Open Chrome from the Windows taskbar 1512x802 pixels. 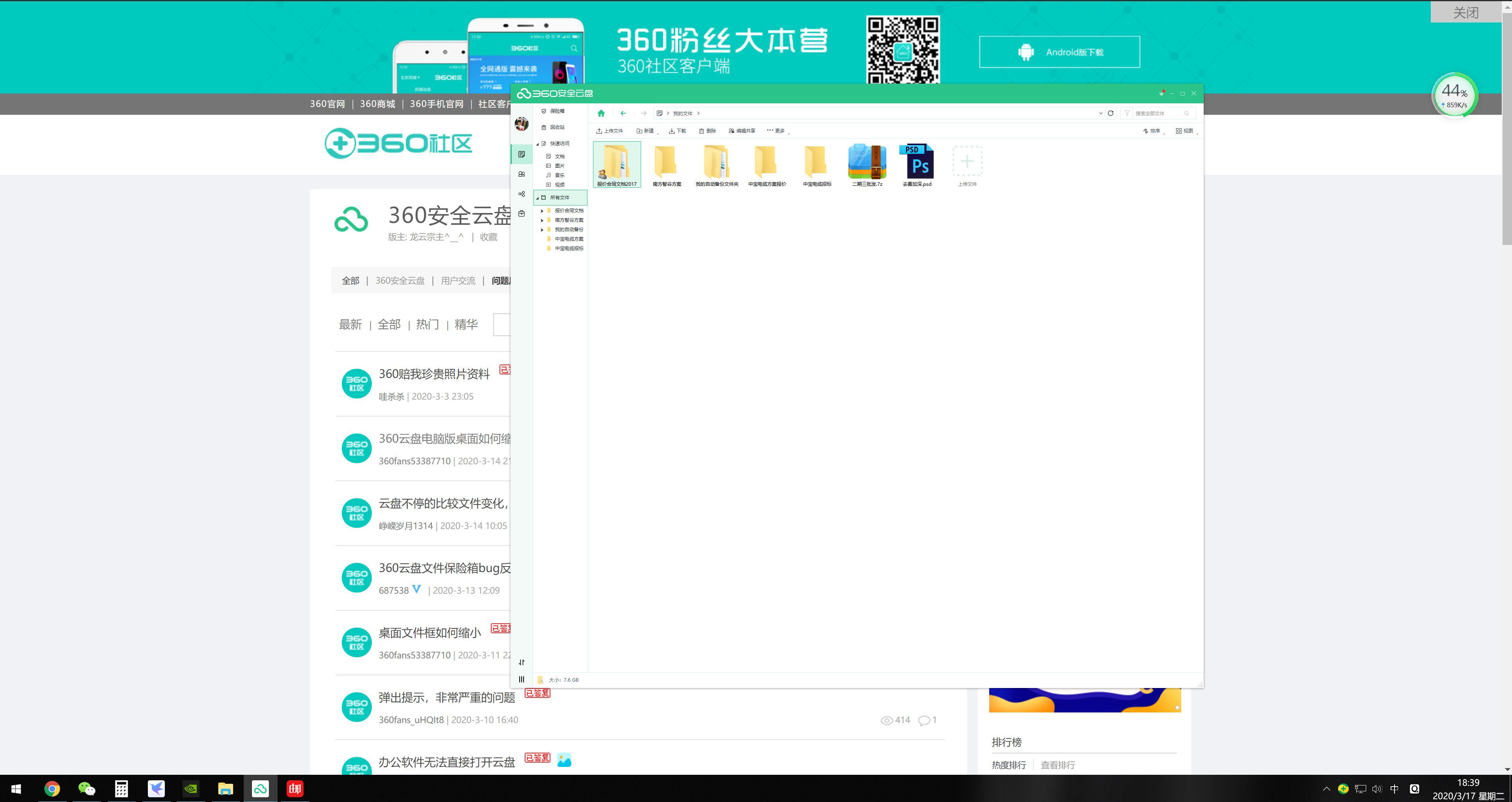pos(52,789)
